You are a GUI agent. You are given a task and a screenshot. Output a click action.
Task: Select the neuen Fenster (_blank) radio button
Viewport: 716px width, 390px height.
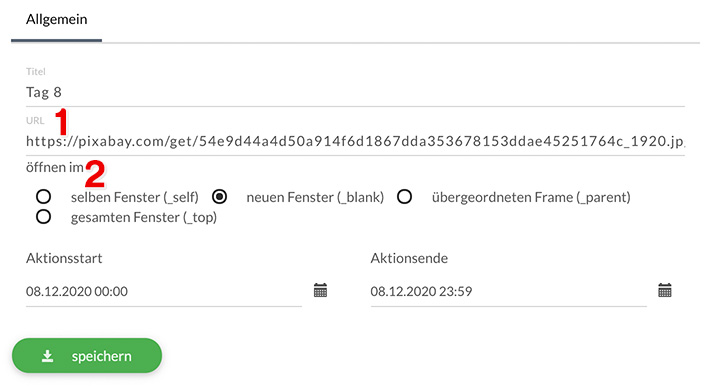tap(220, 197)
